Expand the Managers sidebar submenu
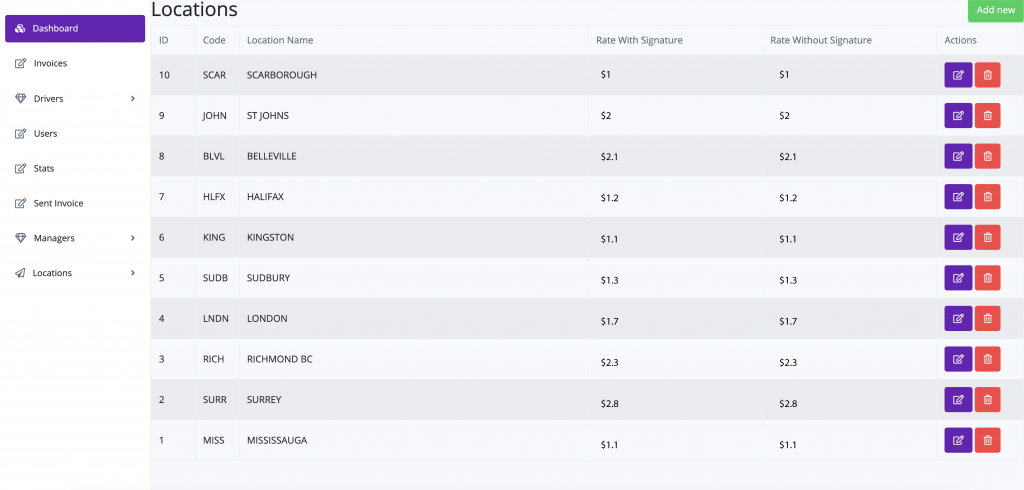 (75, 238)
